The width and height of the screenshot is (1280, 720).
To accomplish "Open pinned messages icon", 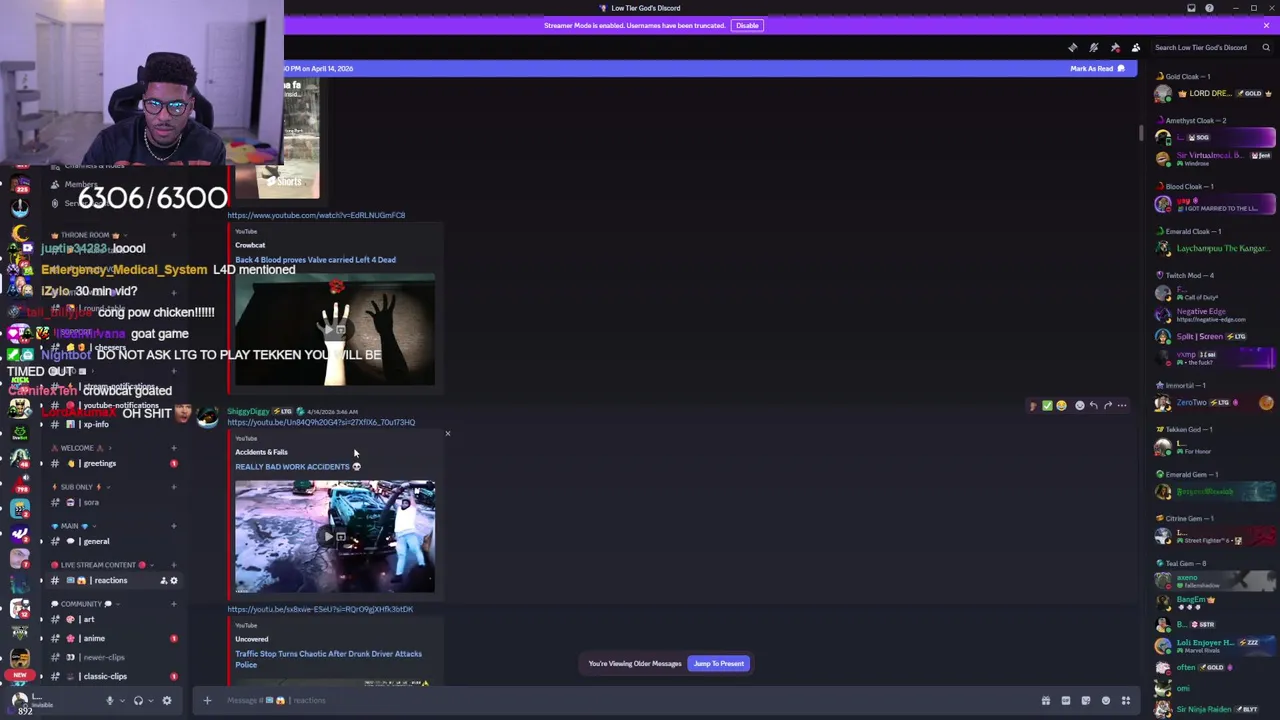I will click(x=1115, y=47).
